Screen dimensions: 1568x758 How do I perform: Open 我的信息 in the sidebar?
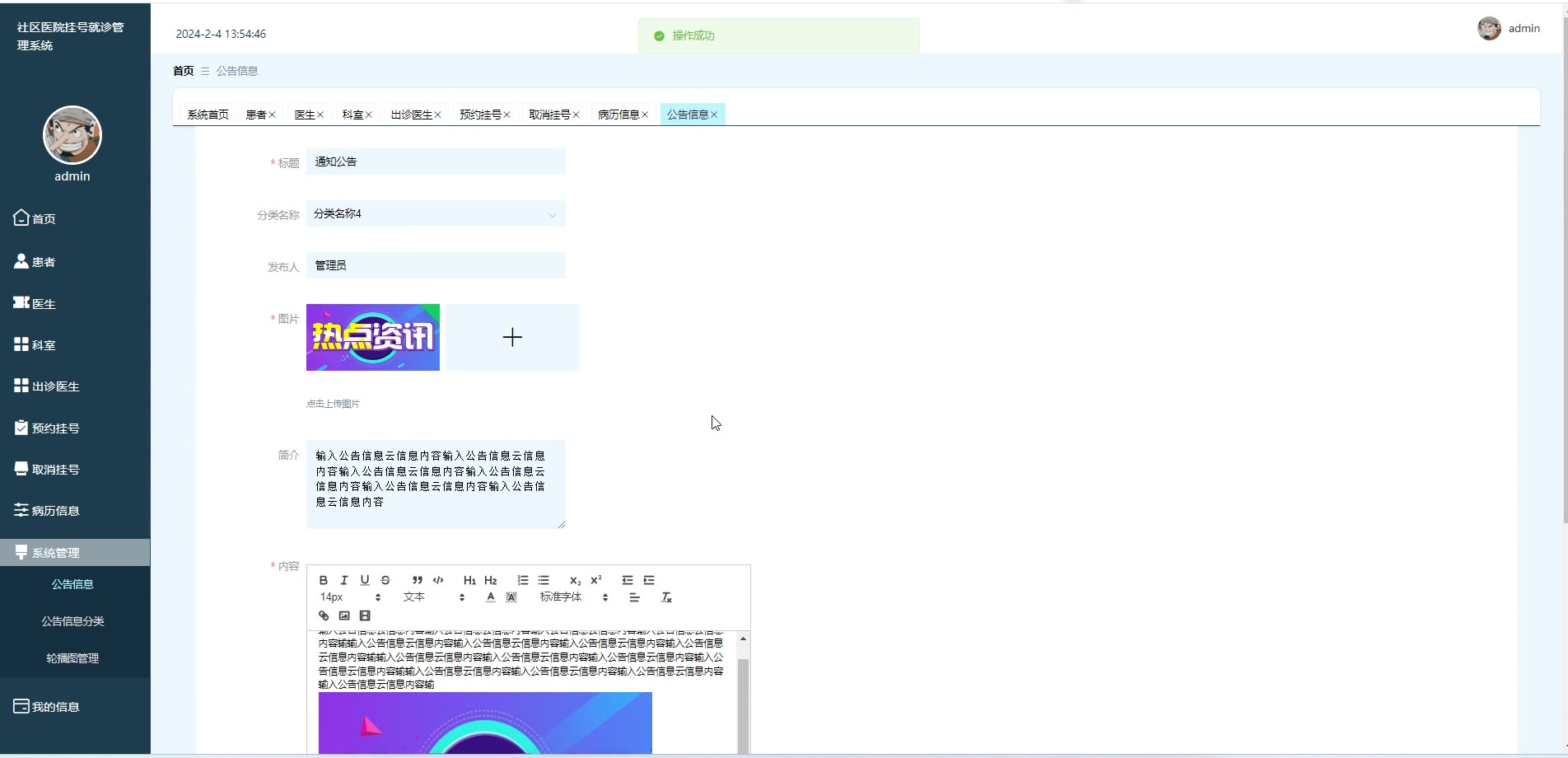[x=75, y=706]
